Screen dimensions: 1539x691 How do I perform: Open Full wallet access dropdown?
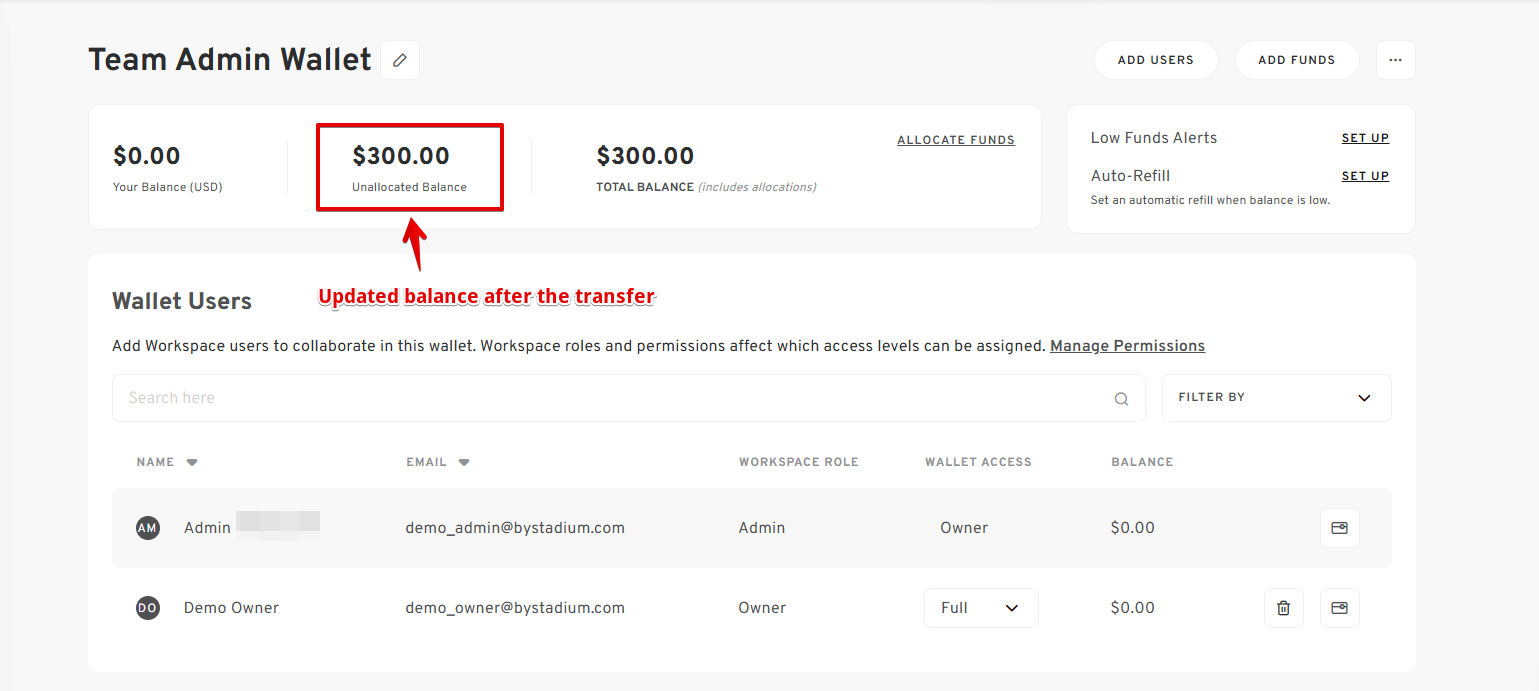980,608
